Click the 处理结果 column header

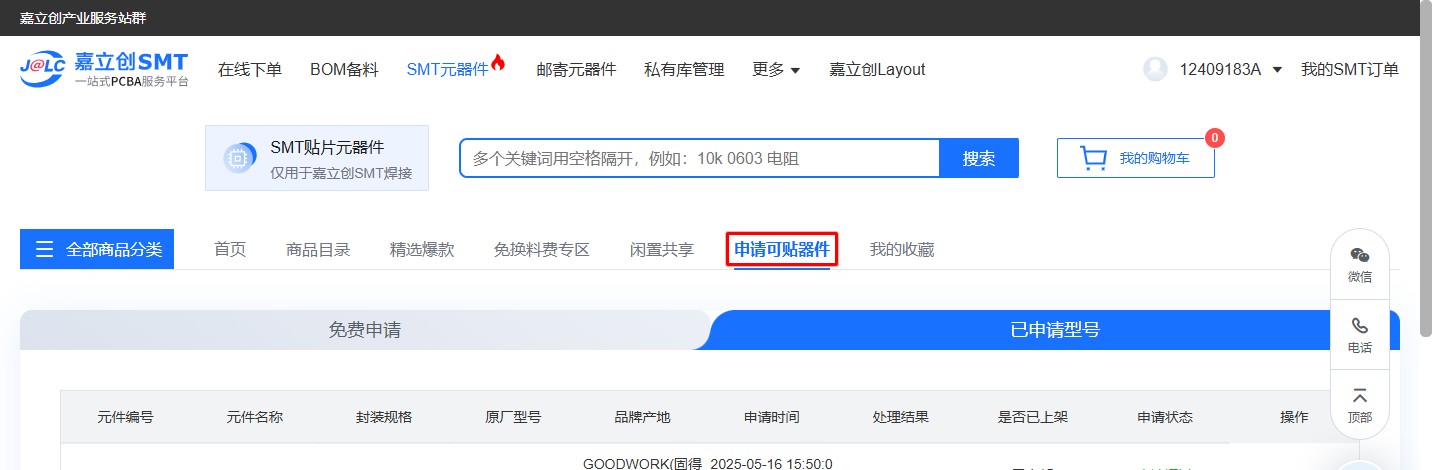click(x=901, y=417)
